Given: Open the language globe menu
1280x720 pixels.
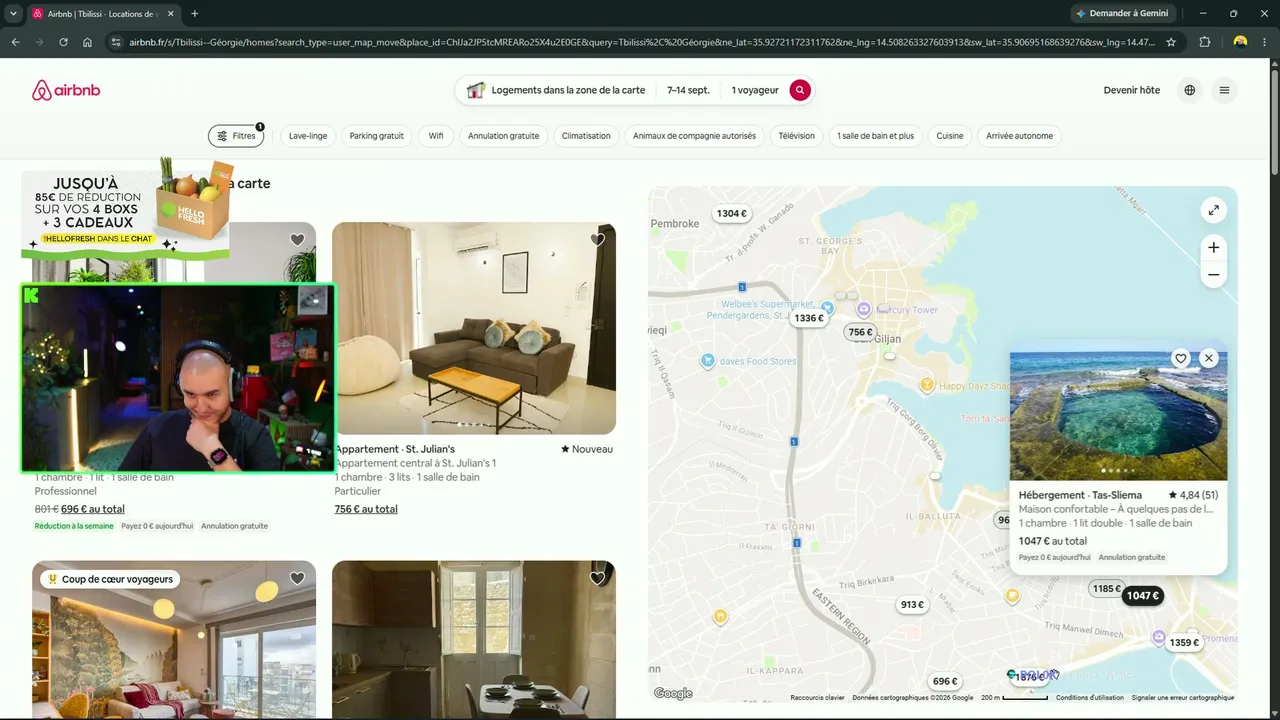Looking at the screenshot, I should point(1189,90).
